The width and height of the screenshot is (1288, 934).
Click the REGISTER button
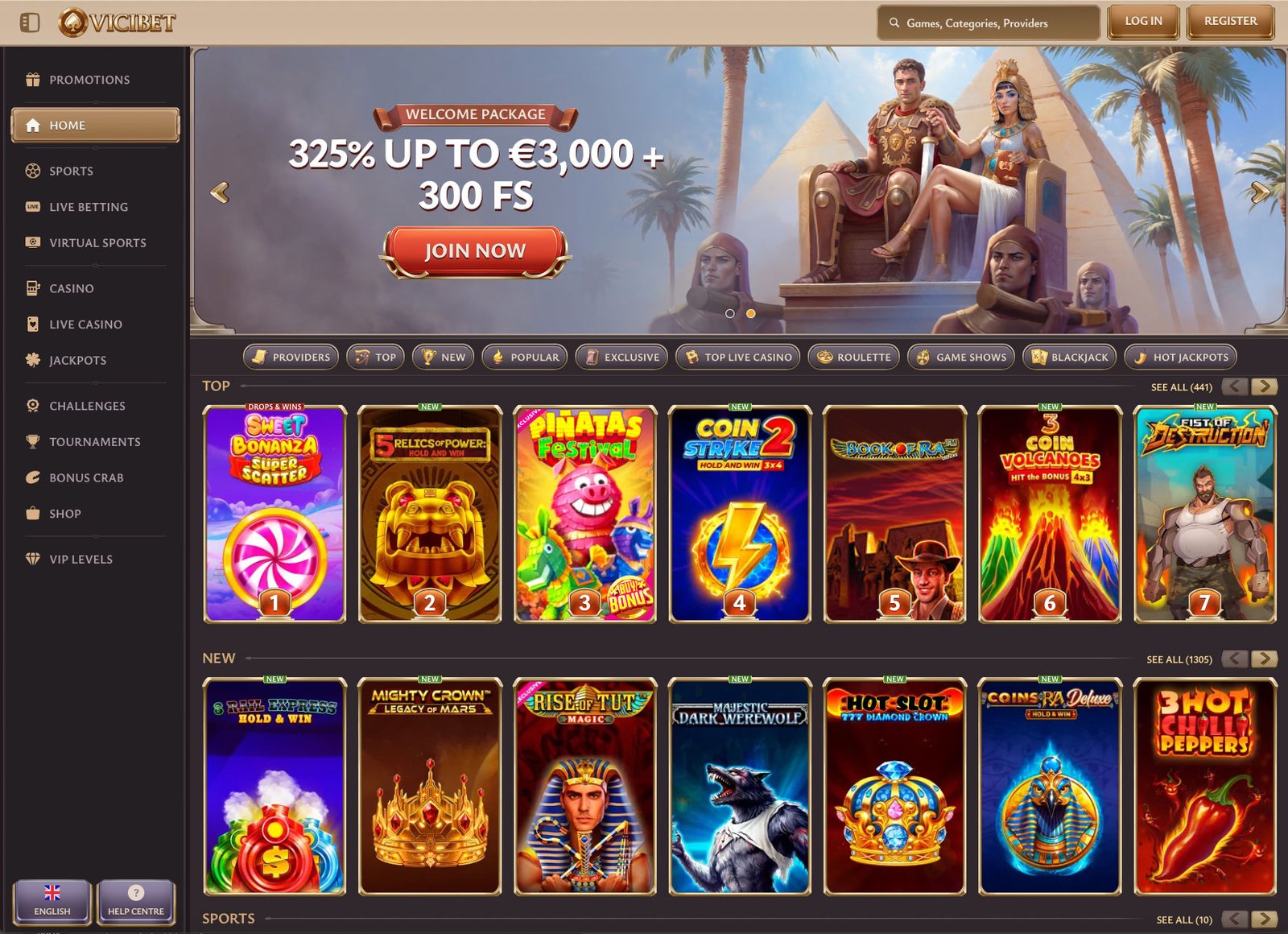[1230, 22]
